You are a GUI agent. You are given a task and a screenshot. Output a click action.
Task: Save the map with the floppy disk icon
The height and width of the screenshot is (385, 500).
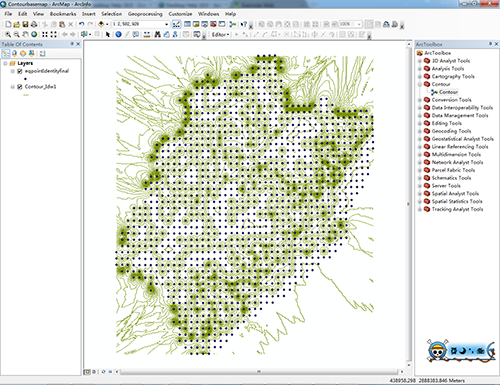[25, 24]
